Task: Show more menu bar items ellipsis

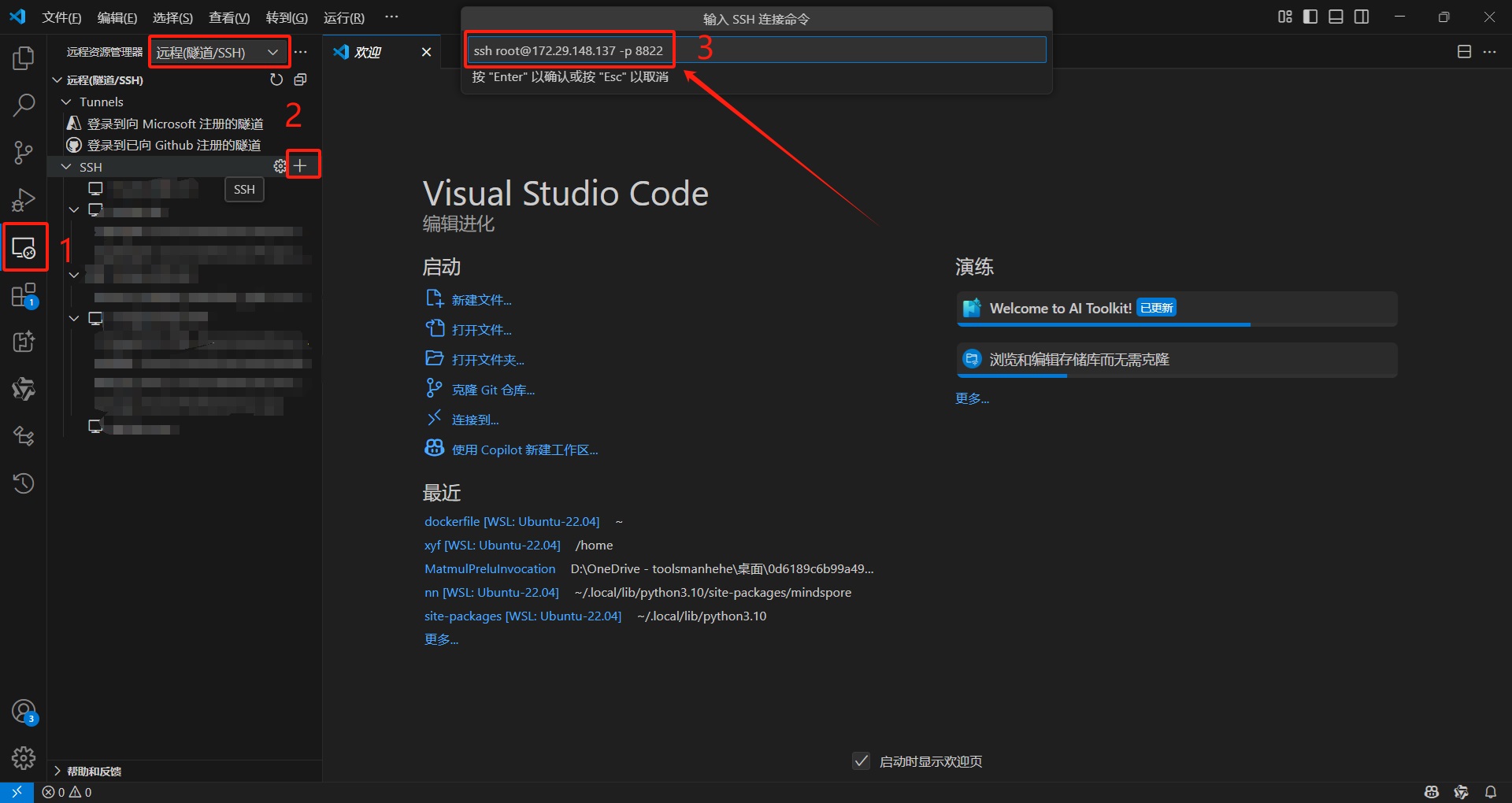Action: pyautogui.click(x=391, y=17)
